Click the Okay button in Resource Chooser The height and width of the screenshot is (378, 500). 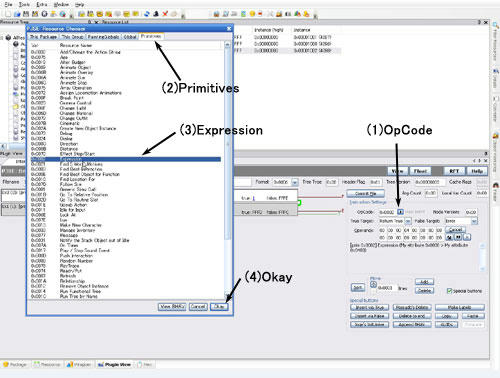[x=219, y=306]
